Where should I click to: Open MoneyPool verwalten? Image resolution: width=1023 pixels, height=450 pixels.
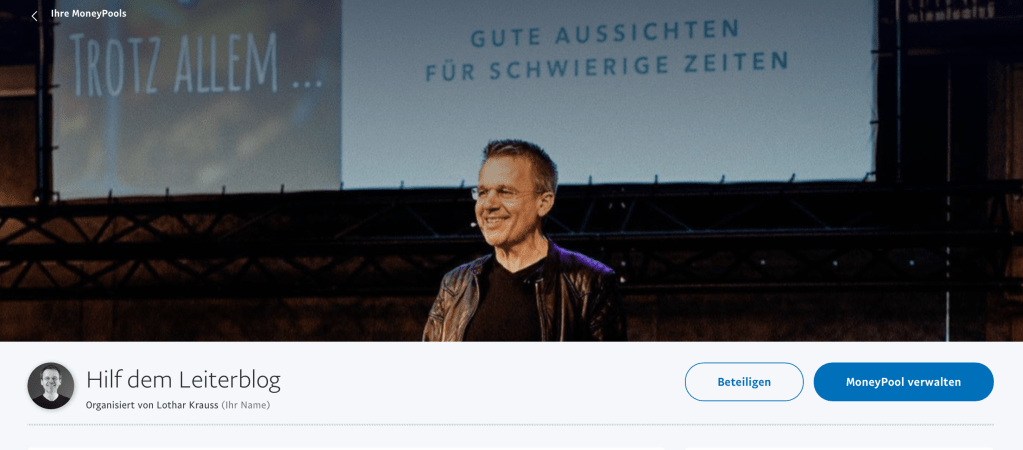(903, 382)
